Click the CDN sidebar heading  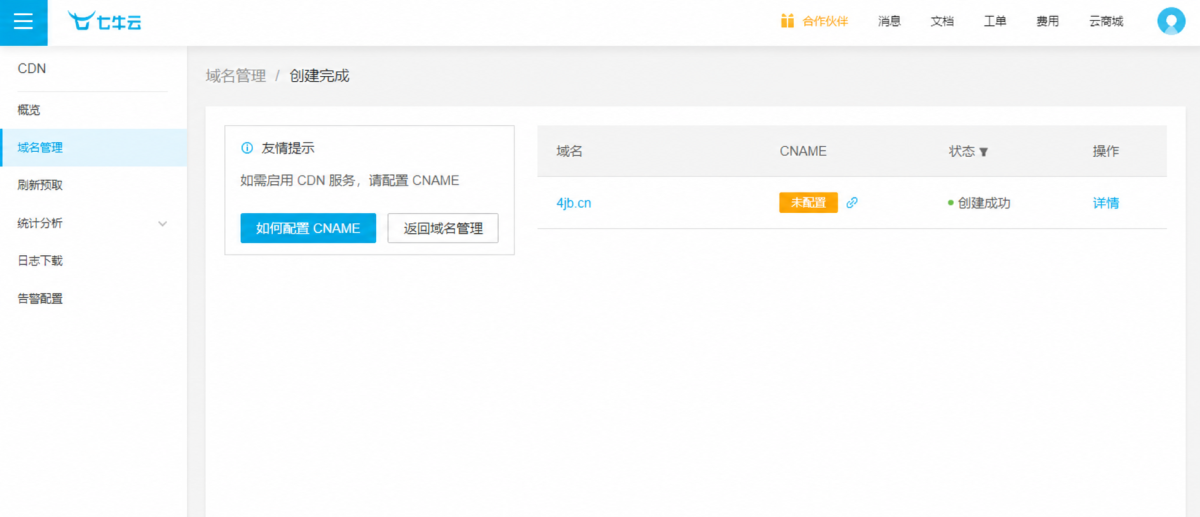32,69
